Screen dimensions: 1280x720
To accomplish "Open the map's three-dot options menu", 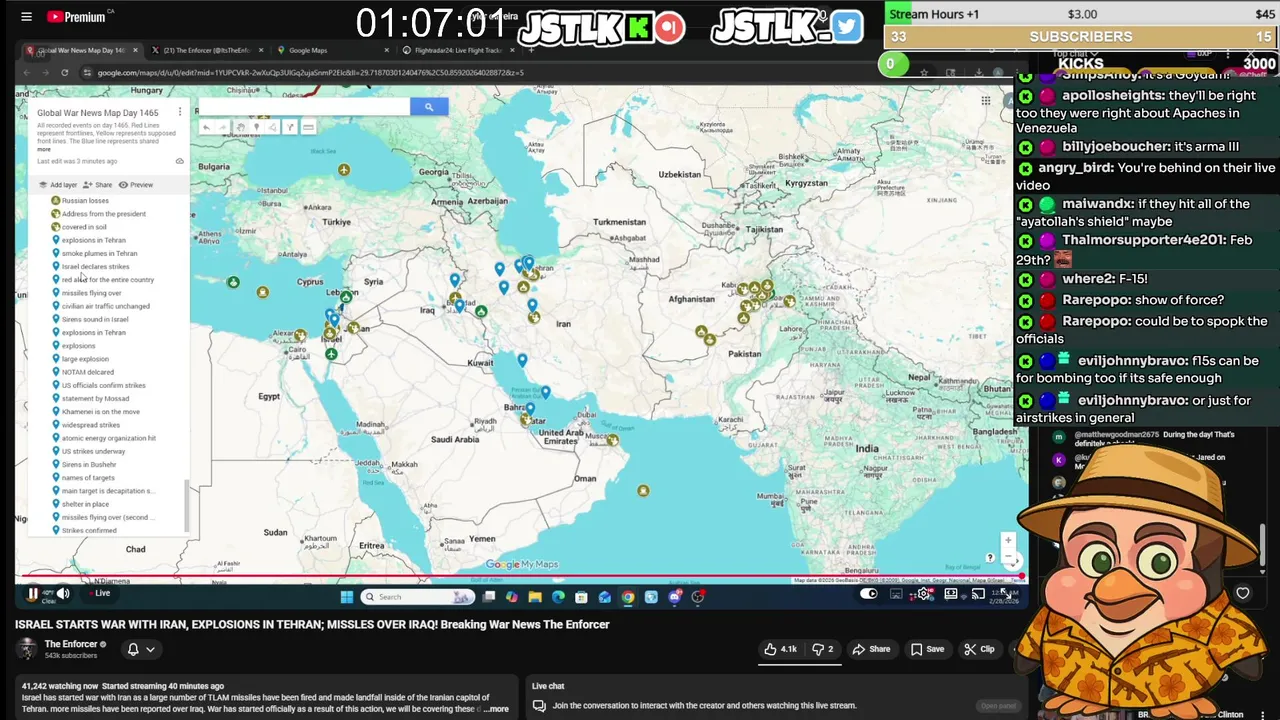I will 180,112.
